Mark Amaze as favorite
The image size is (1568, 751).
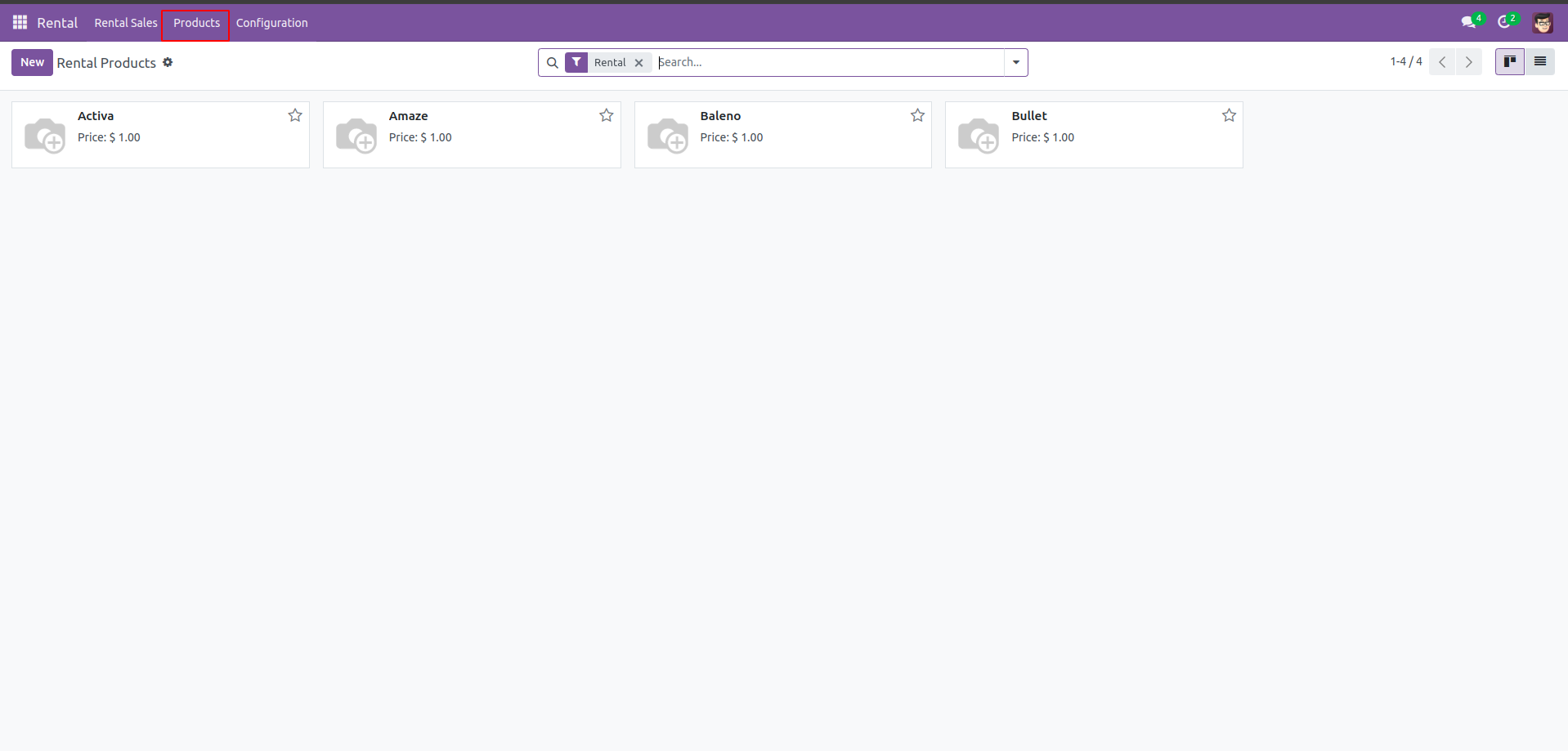607,115
